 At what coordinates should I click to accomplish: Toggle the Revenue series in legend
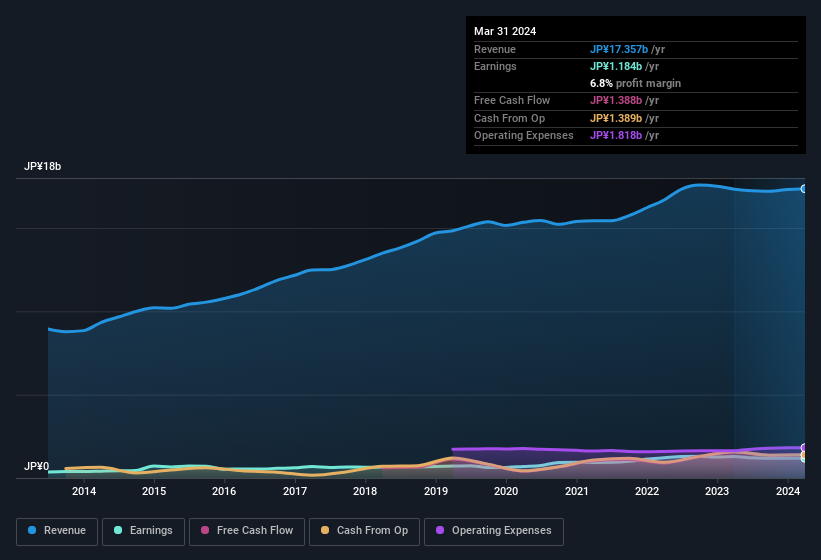click(x=57, y=531)
